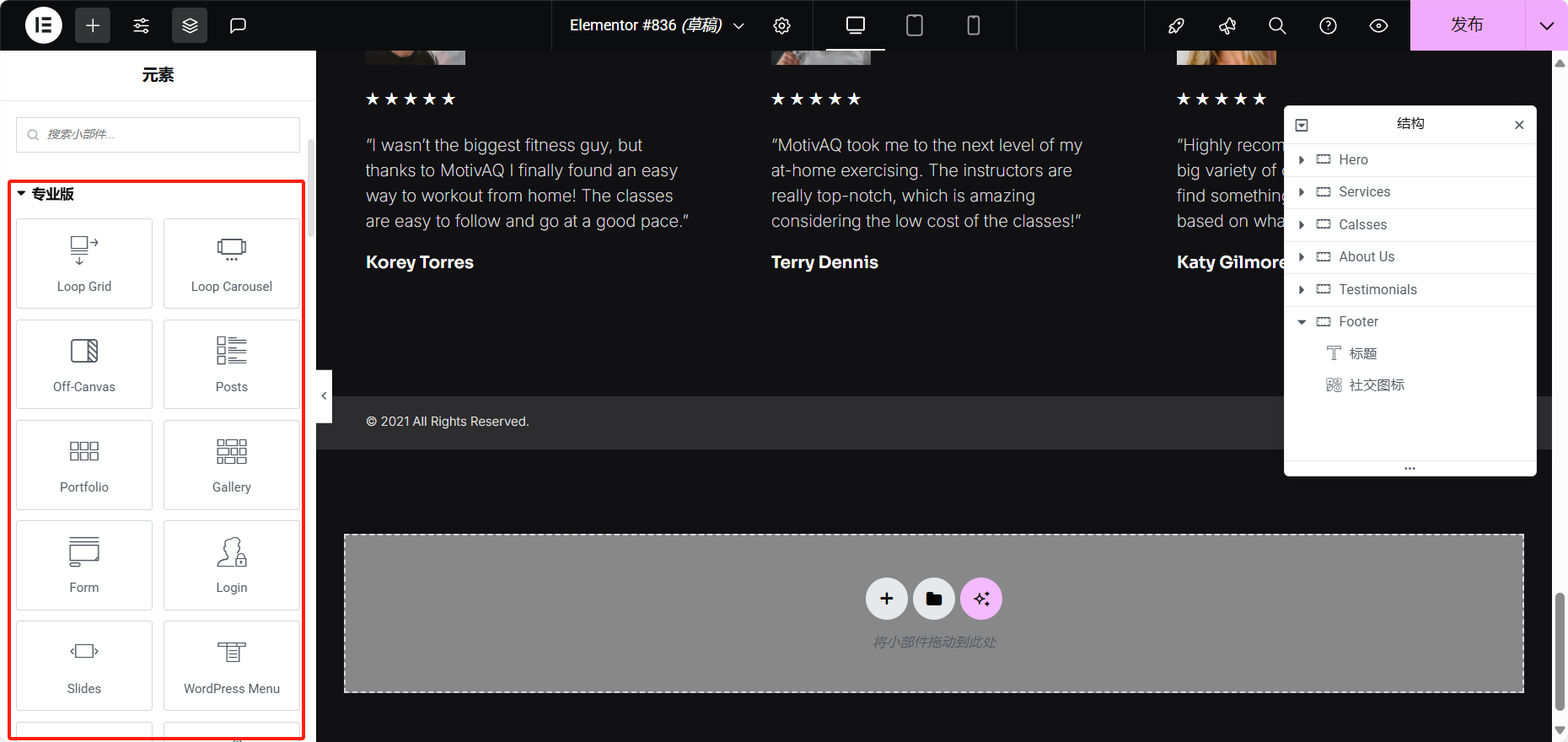The width and height of the screenshot is (1568, 742).
Task: Select About Us in the Structure panel
Action: point(1410,257)
